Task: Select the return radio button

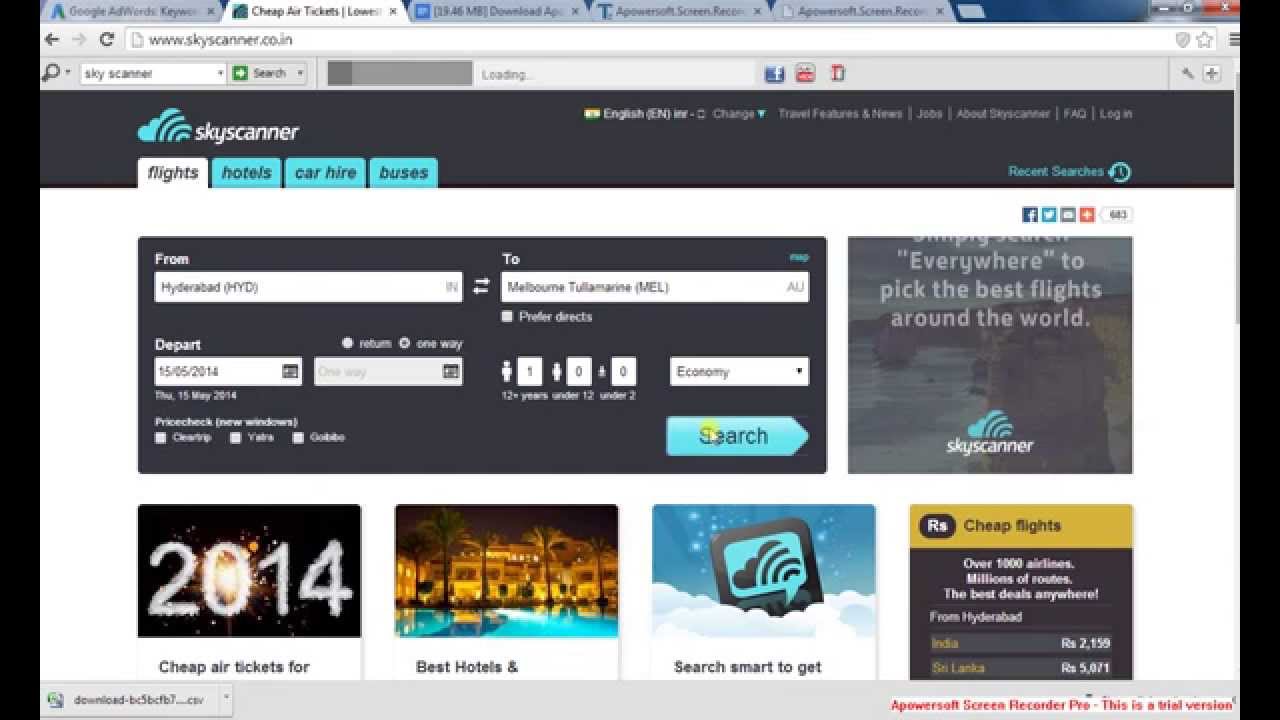Action: [348, 343]
